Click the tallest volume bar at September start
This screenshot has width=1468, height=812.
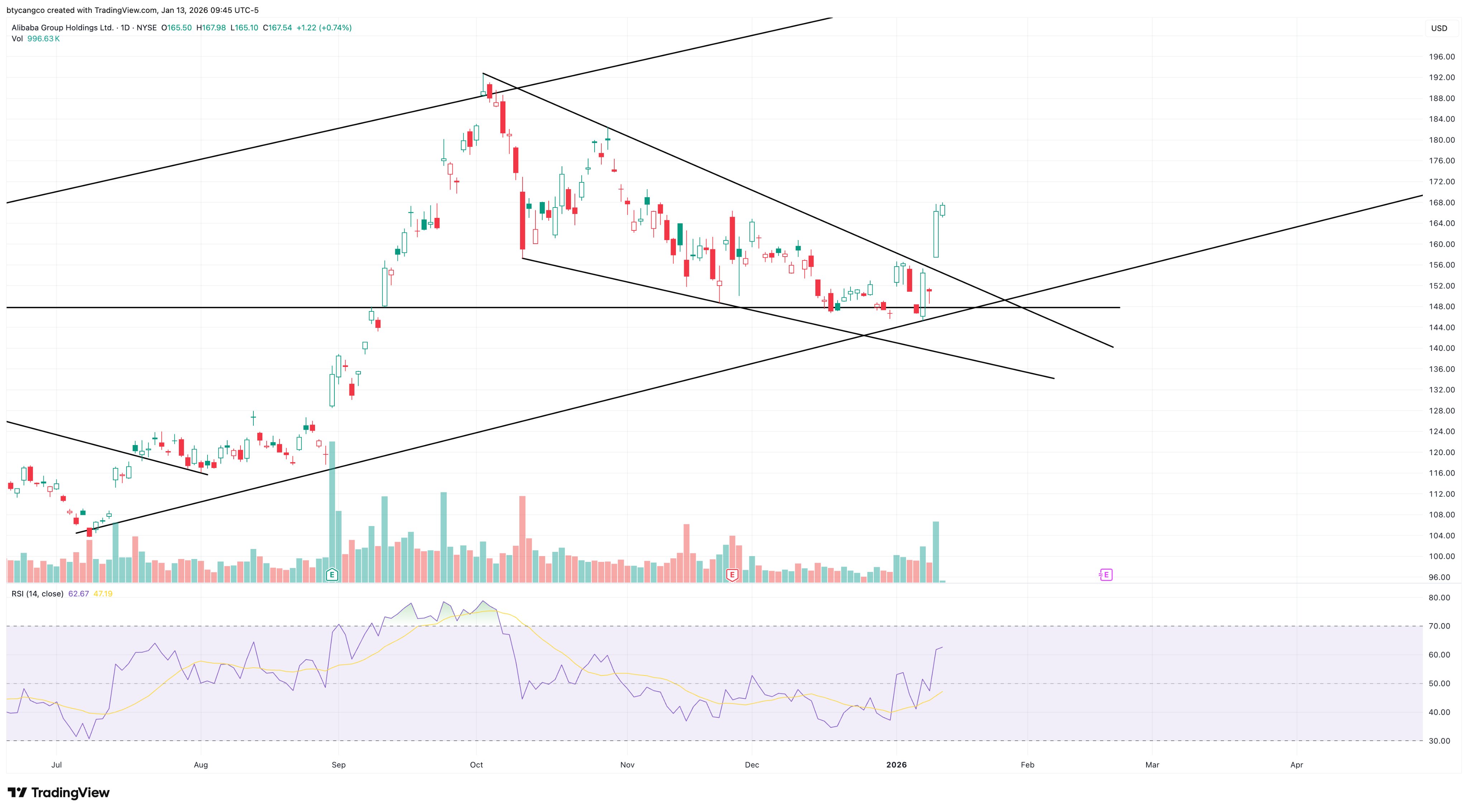tap(332, 501)
